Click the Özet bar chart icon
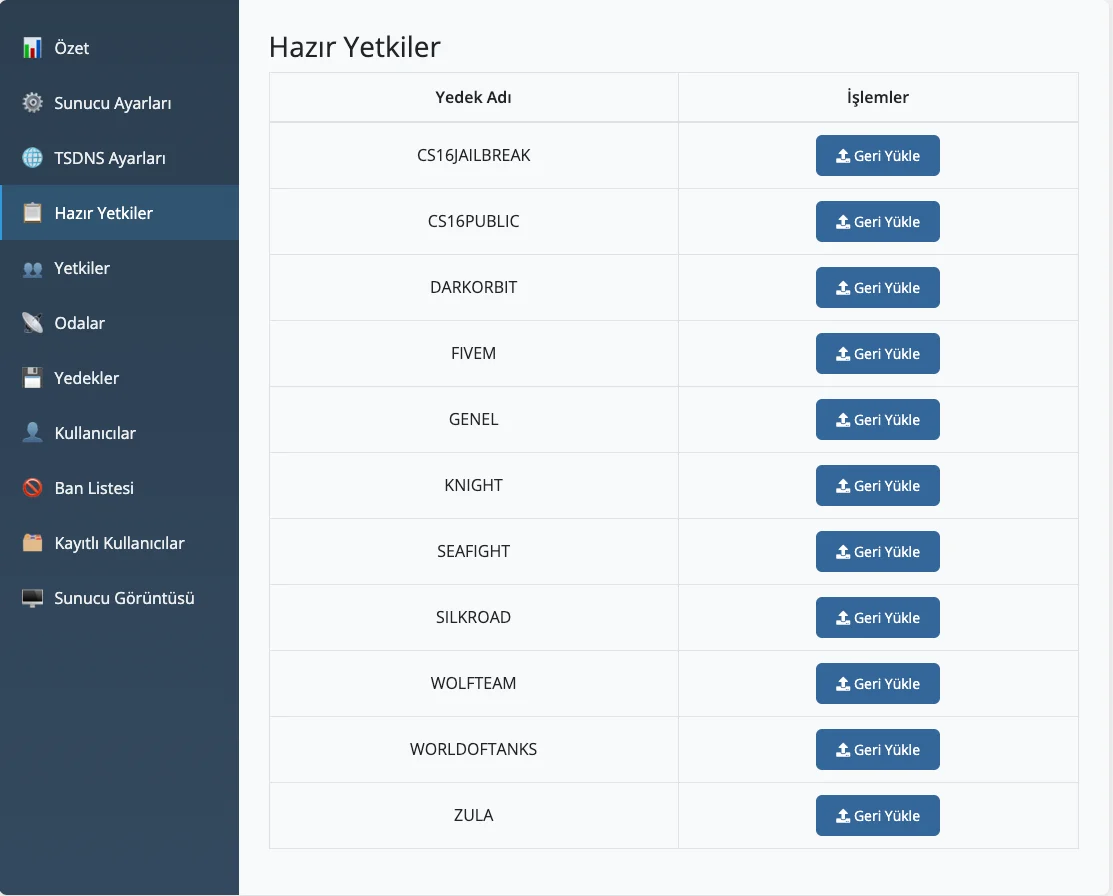The width and height of the screenshot is (1113, 896). pos(32,48)
